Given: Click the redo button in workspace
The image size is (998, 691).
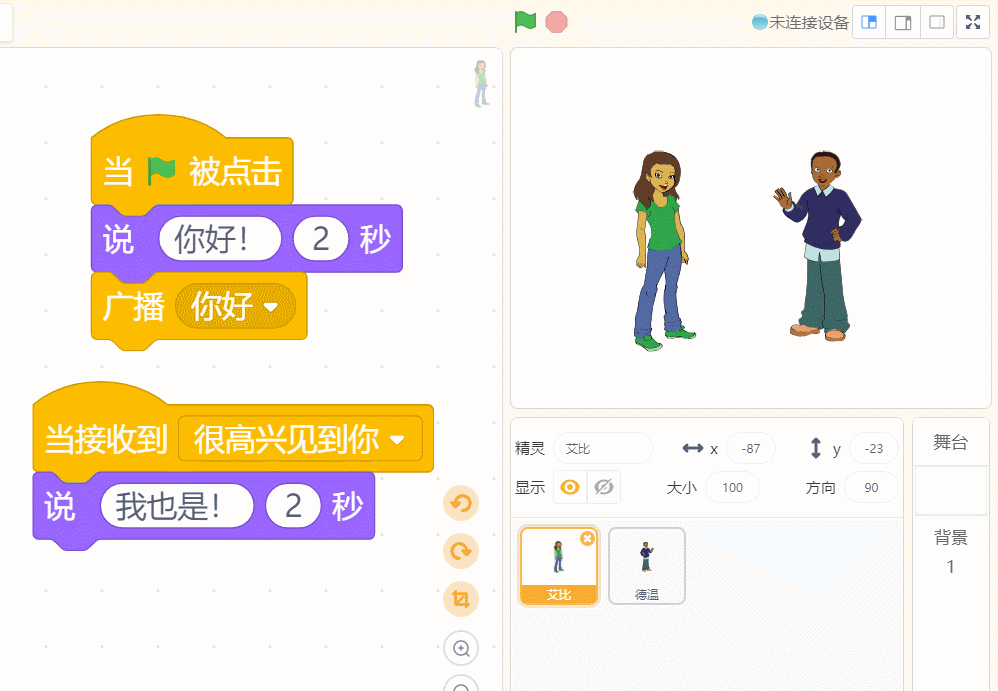Looking at the screenshot, I should 461,551.
